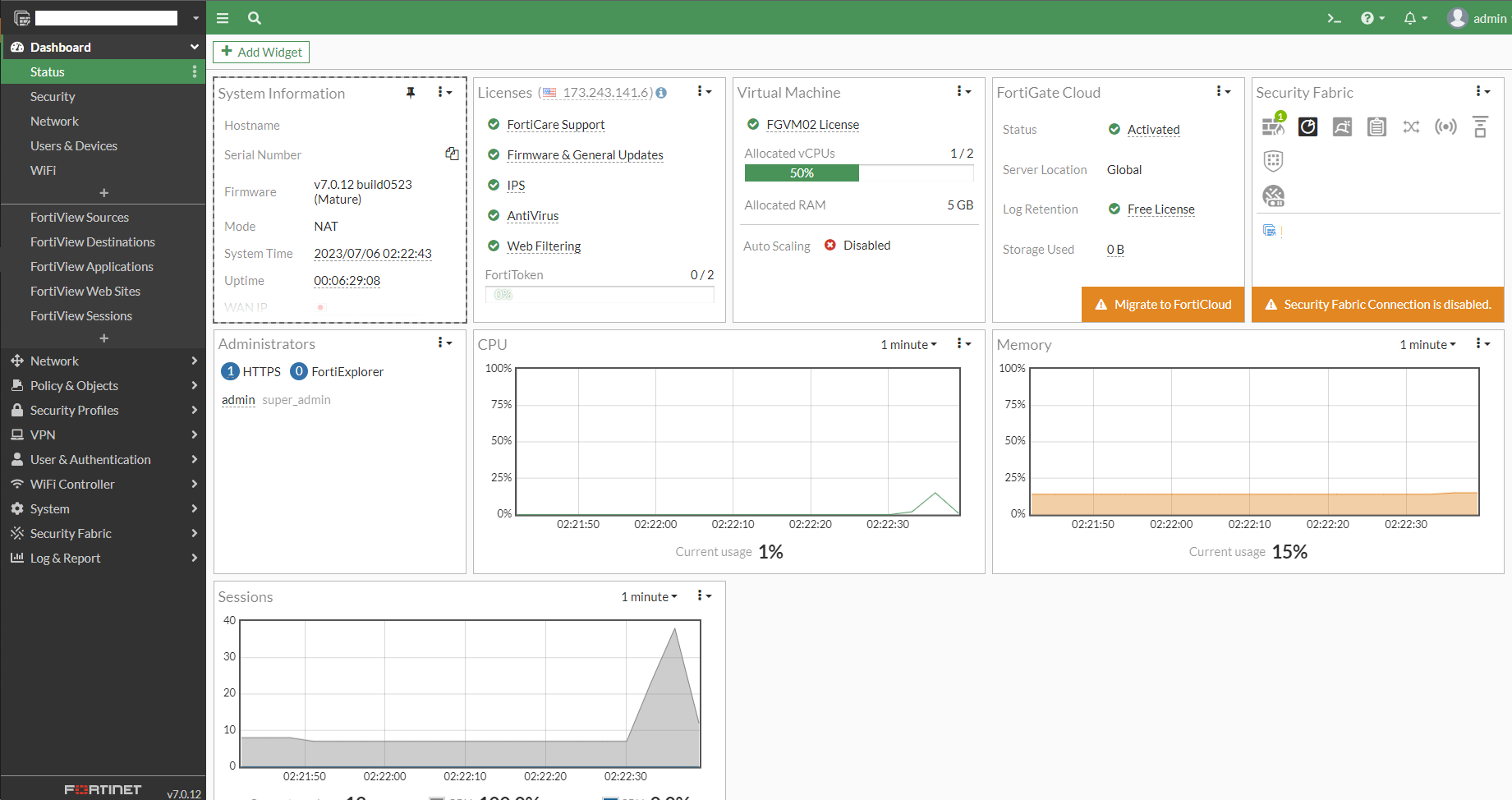This screenshot has width=1512, height=800.
Task: Click the round fabric connector icon
Action: (x=1273, y=195)
